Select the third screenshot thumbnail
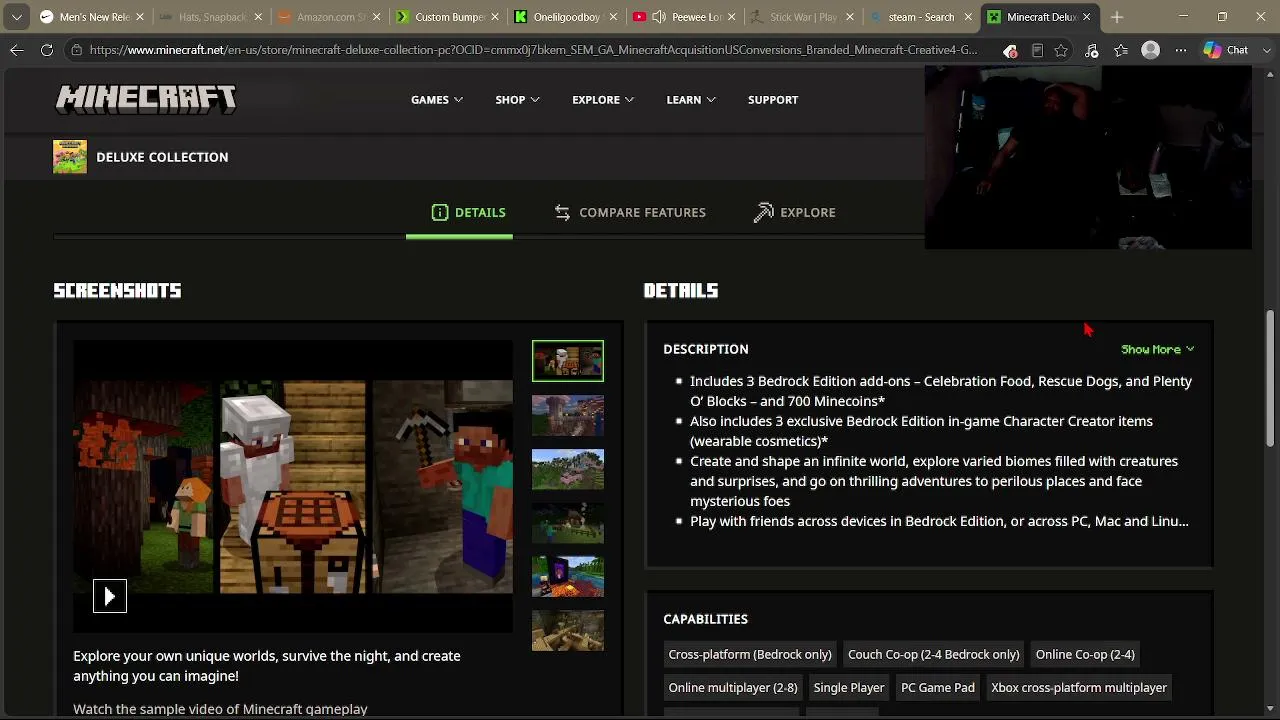Image resolution: width=1280 pixels, height=720 pixels. [568, 469]
